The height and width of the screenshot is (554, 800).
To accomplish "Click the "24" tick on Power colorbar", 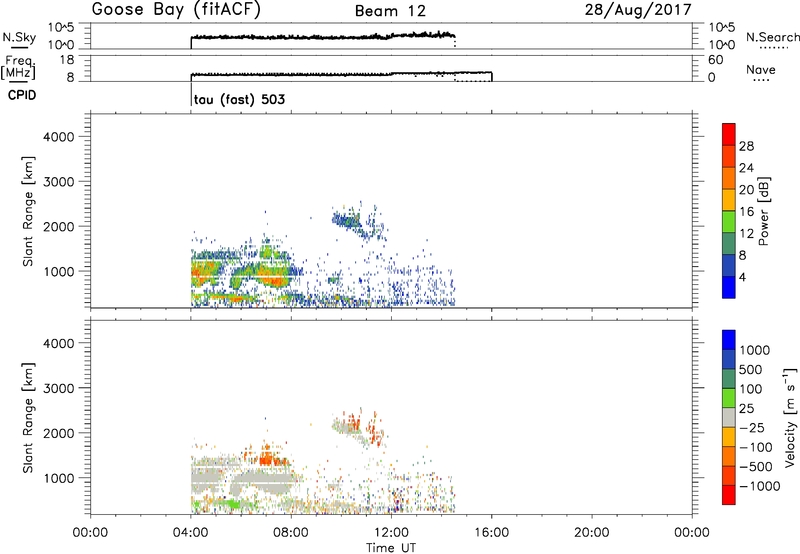I will [746, 168].
